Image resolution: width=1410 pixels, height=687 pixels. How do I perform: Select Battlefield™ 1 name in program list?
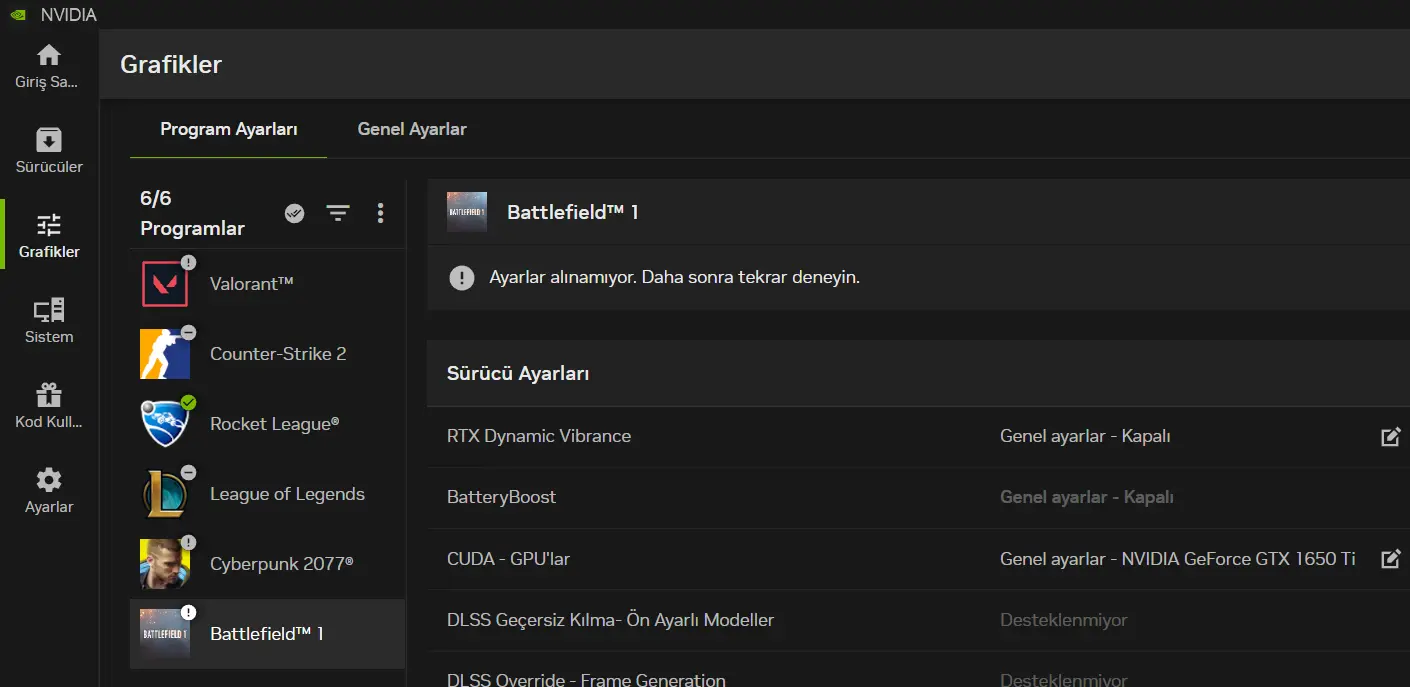[x=267, y=634]
